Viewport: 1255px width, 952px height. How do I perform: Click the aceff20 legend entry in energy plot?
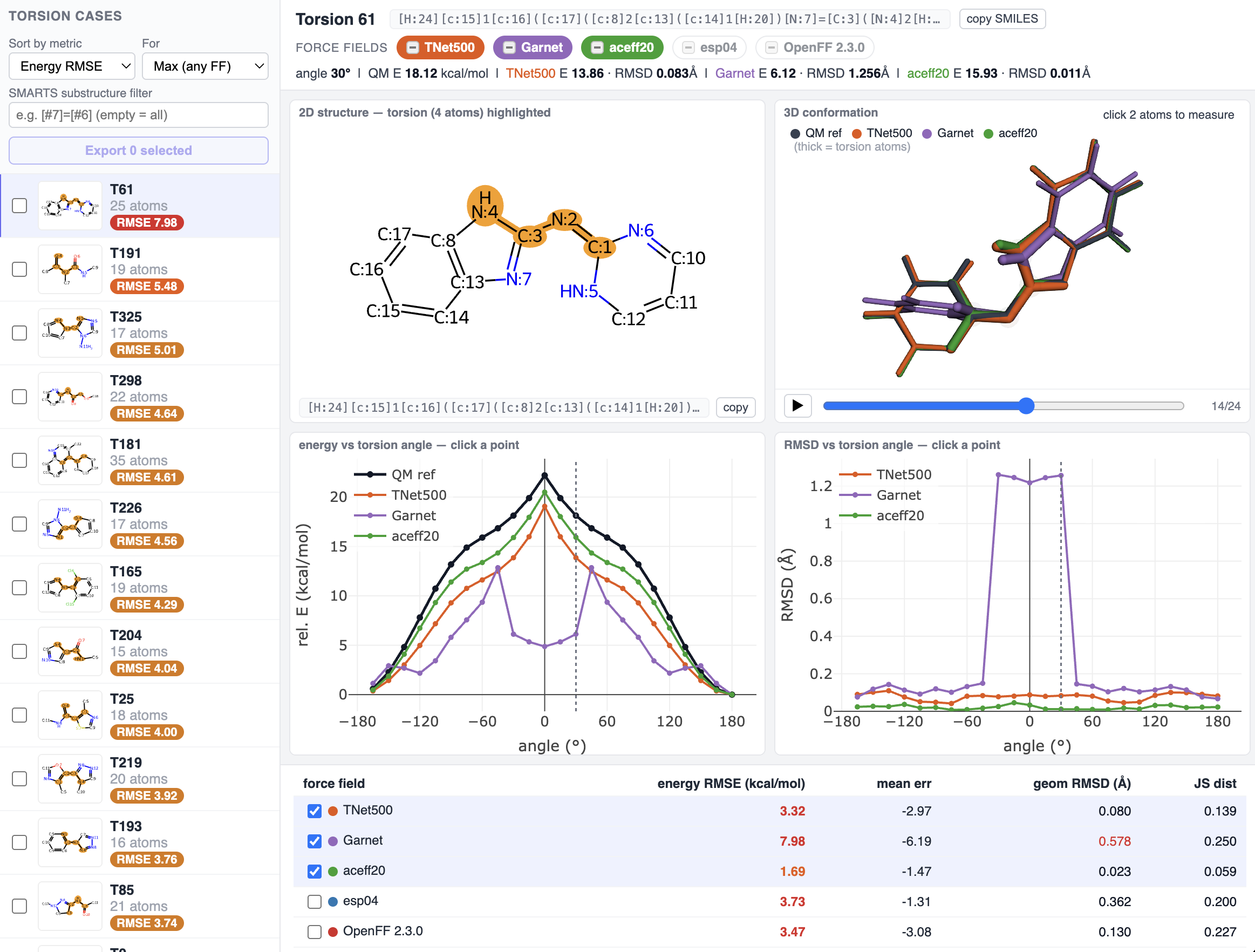(397, 536)
